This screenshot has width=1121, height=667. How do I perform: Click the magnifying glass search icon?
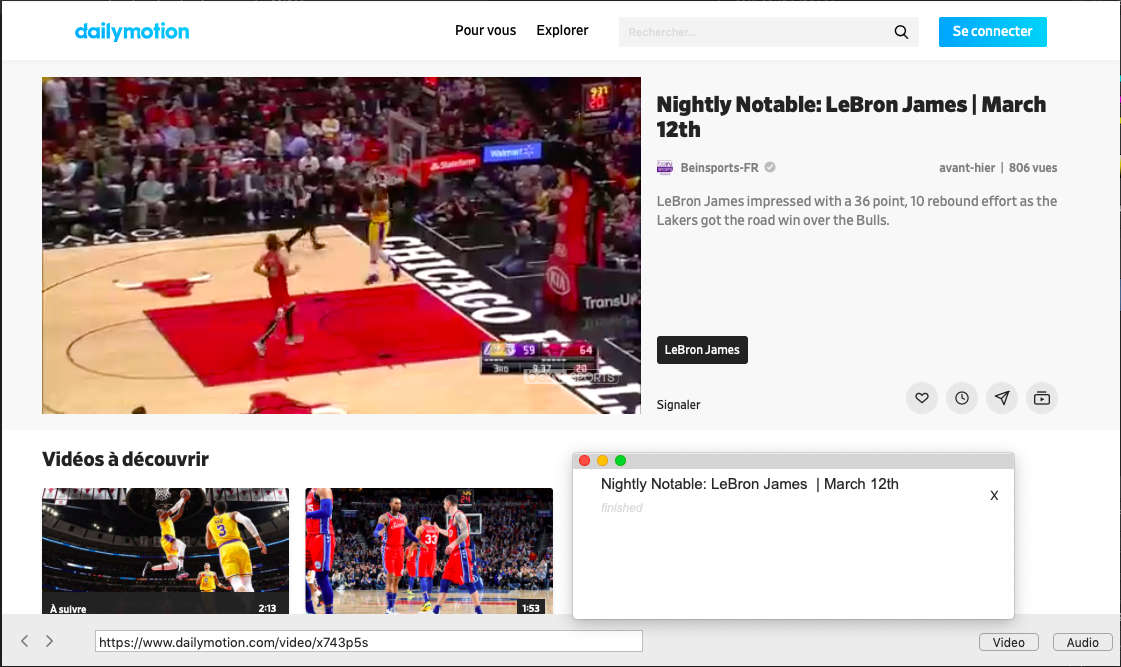pyautogui.click(x=902, y=32)
